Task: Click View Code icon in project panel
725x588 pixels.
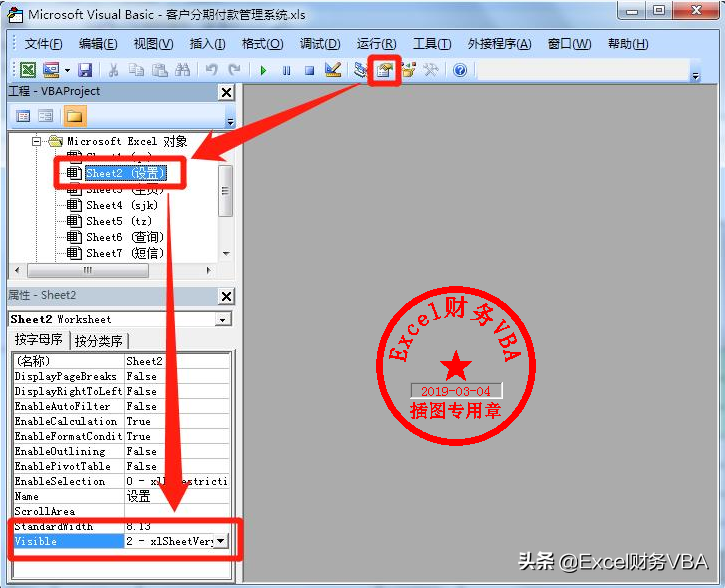Action: [23, 116]
